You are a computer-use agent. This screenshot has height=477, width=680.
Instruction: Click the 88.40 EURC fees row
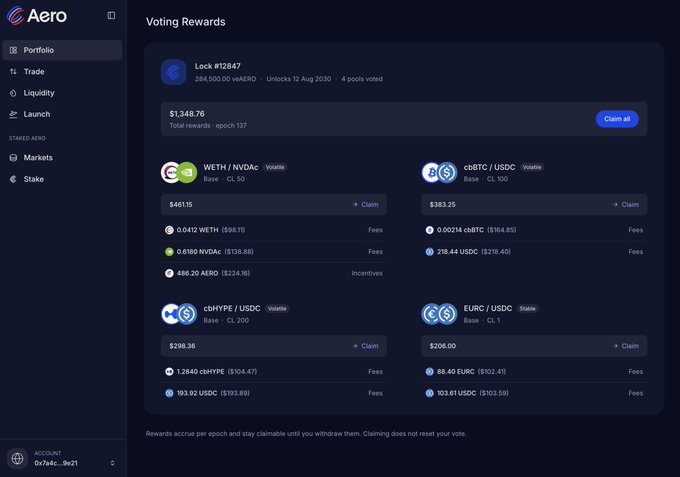[x=534, y=372]
